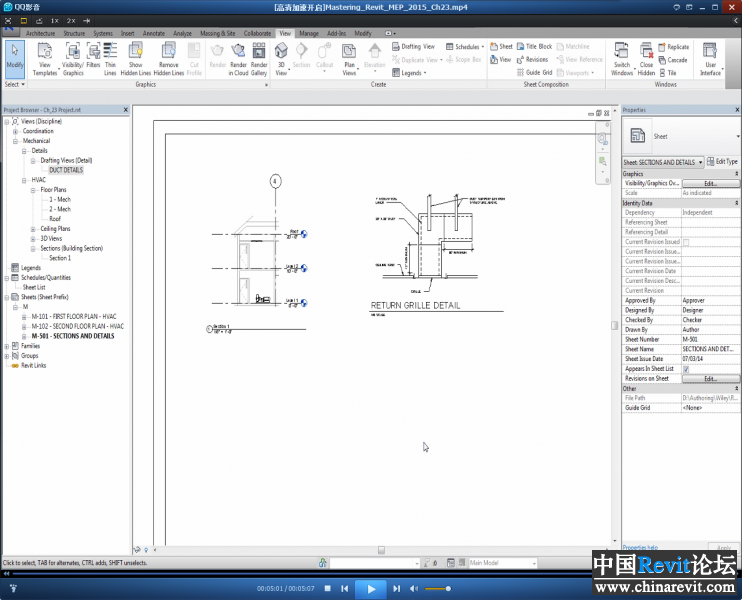Switch to the Manage ribbon tab

coord(309,34)
